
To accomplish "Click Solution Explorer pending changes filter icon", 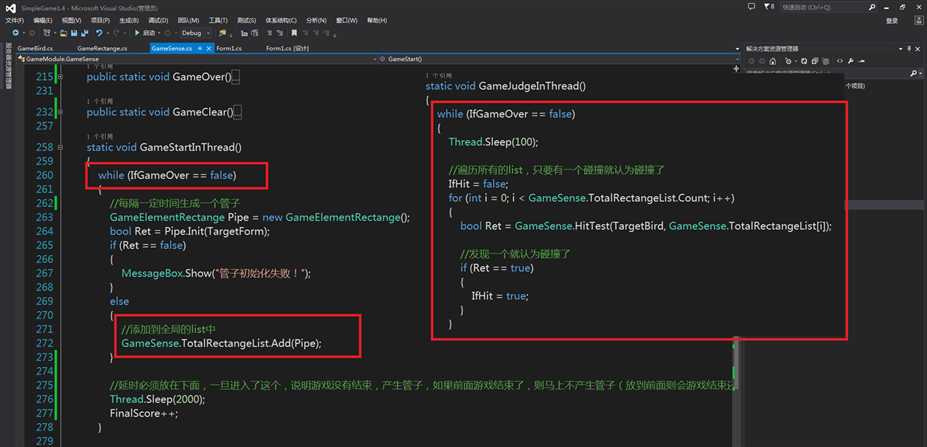I will pyautogui.click(x=788, y=61).
